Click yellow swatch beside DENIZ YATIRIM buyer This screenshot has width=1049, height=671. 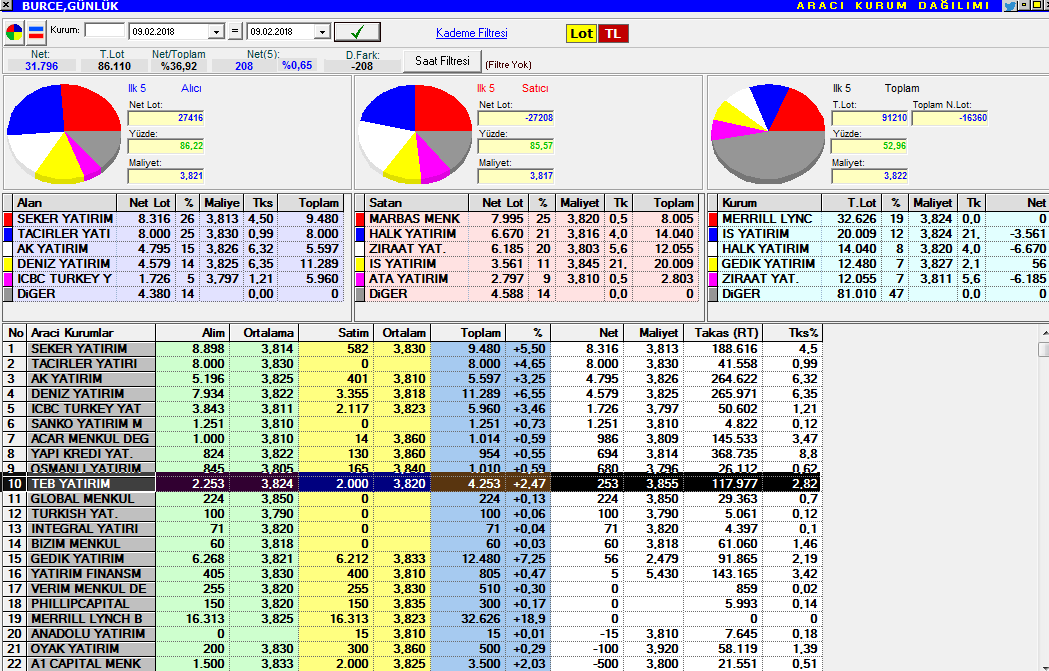click(8, 264)
